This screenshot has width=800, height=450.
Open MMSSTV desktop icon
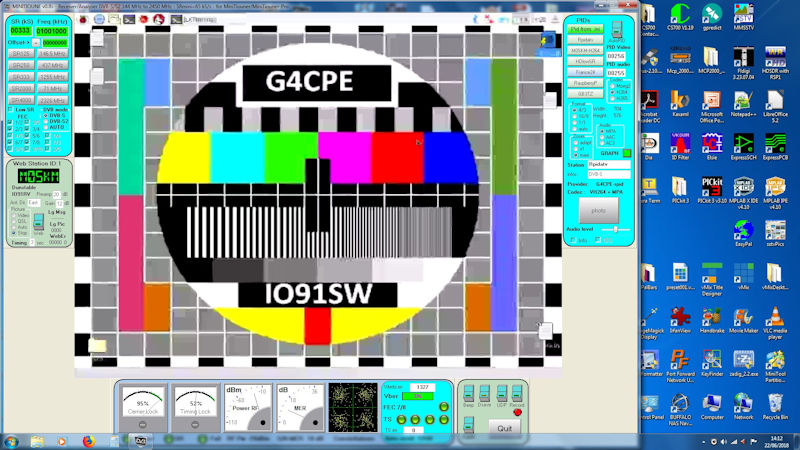[x=743, y=16]
